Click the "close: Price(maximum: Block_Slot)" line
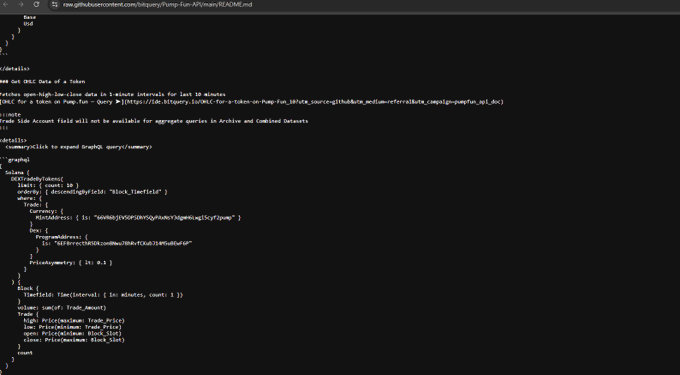 pyautogui.click(x=74, y=340)
